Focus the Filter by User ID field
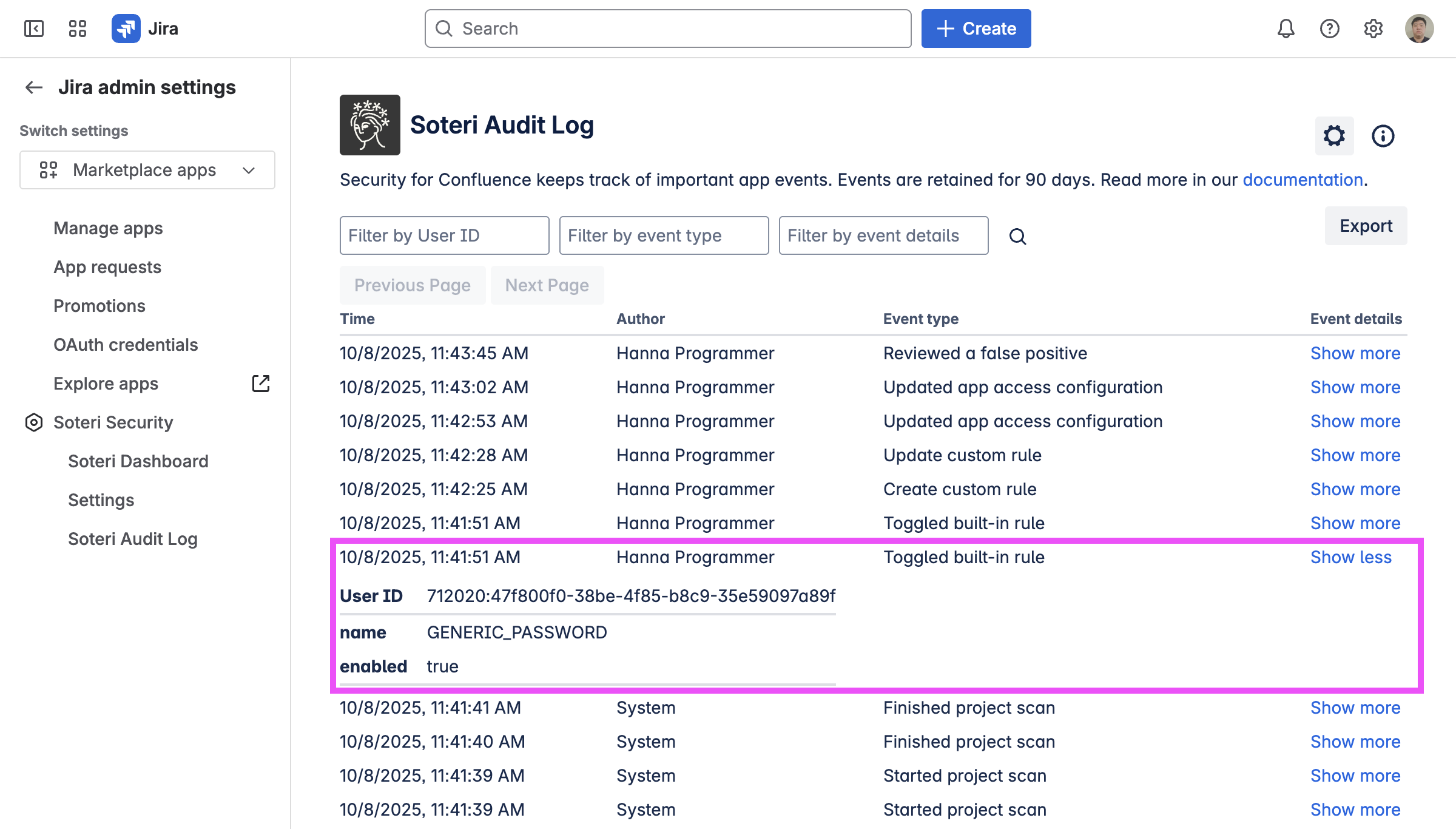This screenshot has width=1456, height=829. [x=444, y=235]
